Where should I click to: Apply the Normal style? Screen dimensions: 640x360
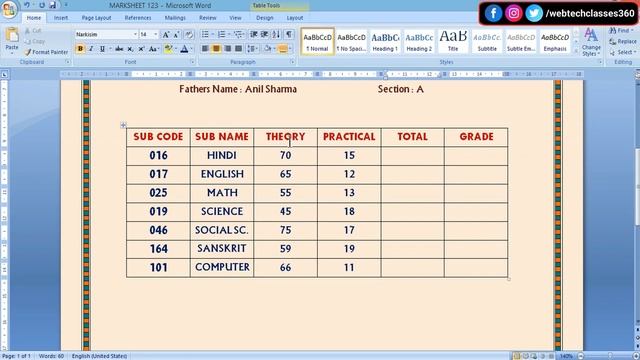click(318, 41)
